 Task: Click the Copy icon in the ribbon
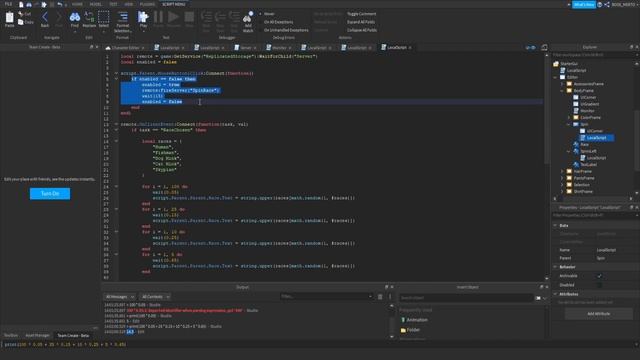pos(21,22)
